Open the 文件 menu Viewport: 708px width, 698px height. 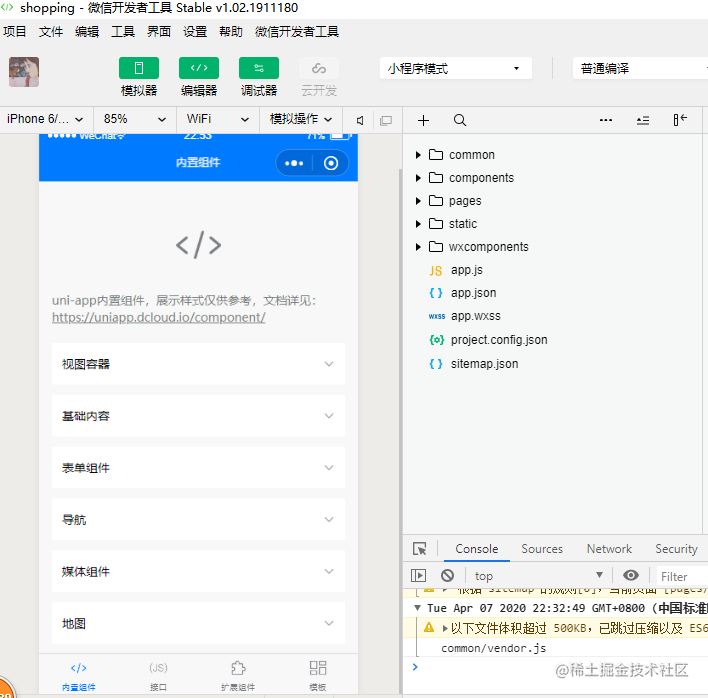click(x=51, y=32)
